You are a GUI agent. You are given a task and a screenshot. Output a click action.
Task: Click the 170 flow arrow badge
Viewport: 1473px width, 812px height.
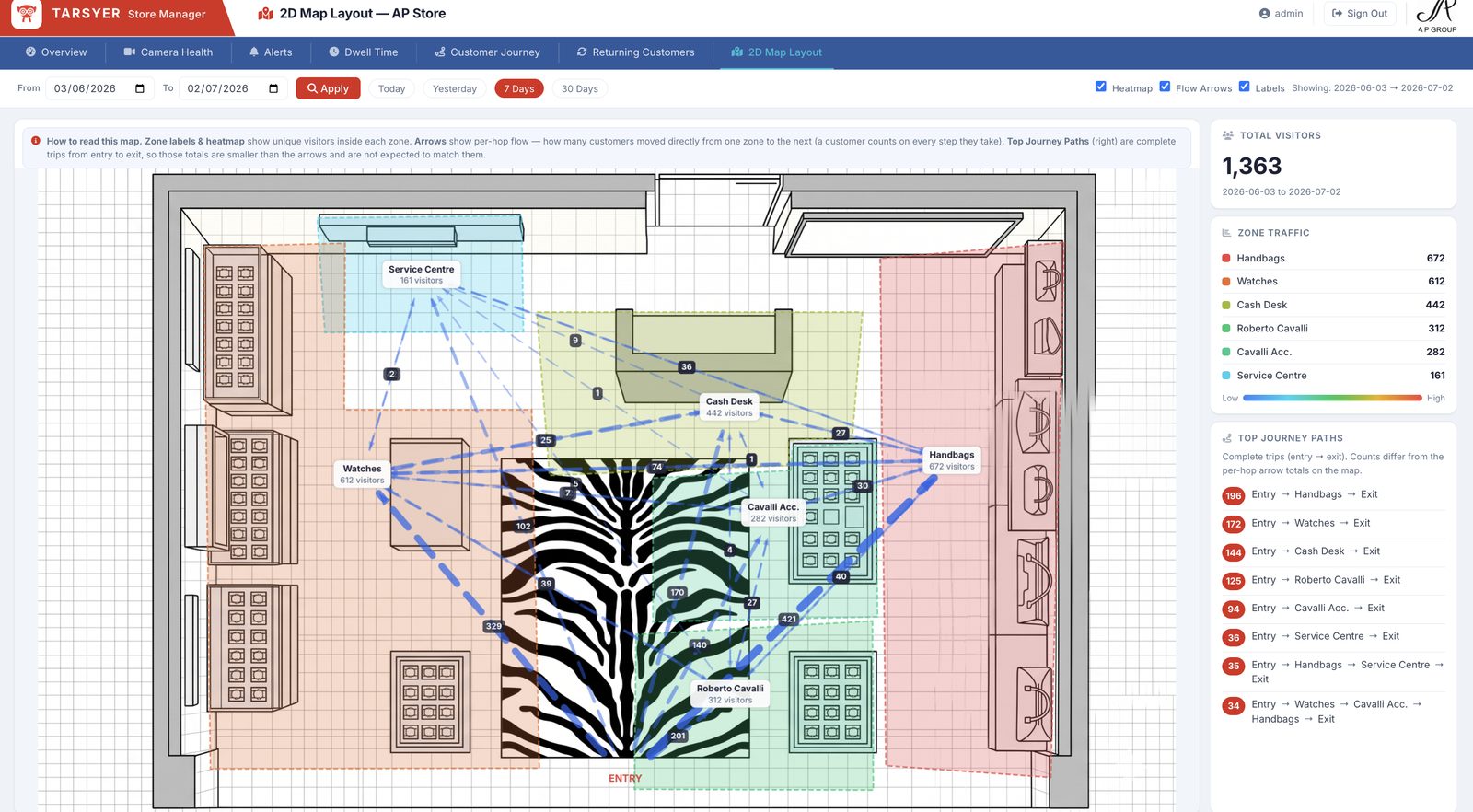click(x=678, y=592)
